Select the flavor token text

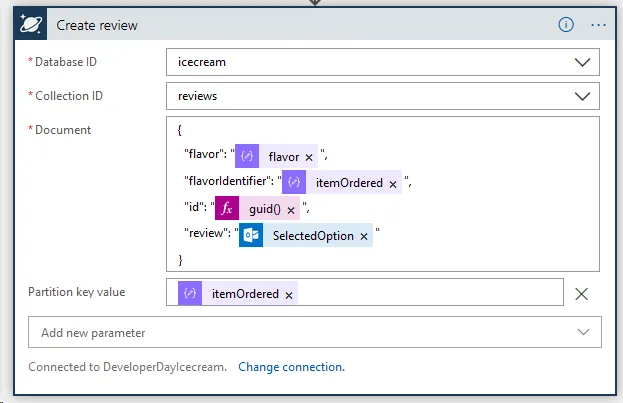[x=284, y=157]
